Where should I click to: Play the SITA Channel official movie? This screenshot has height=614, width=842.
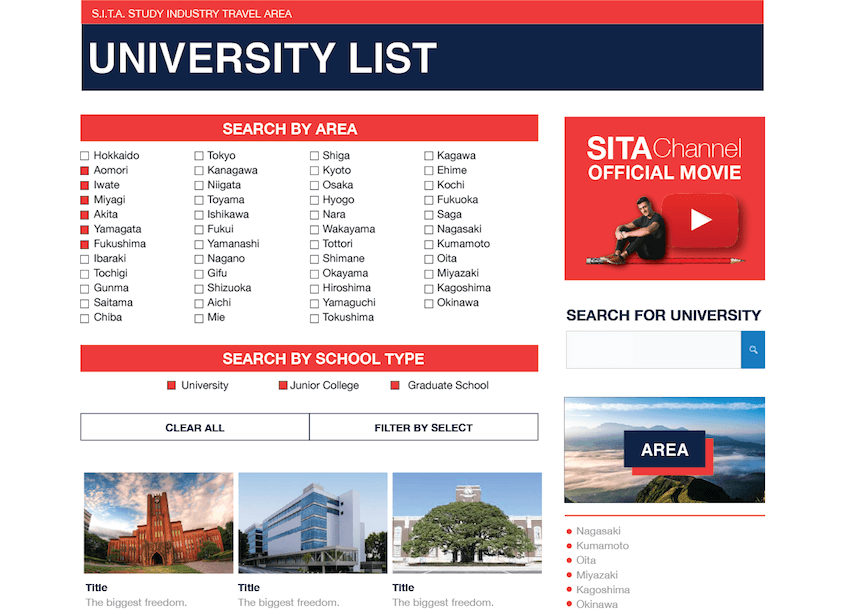tap(700, 220)
